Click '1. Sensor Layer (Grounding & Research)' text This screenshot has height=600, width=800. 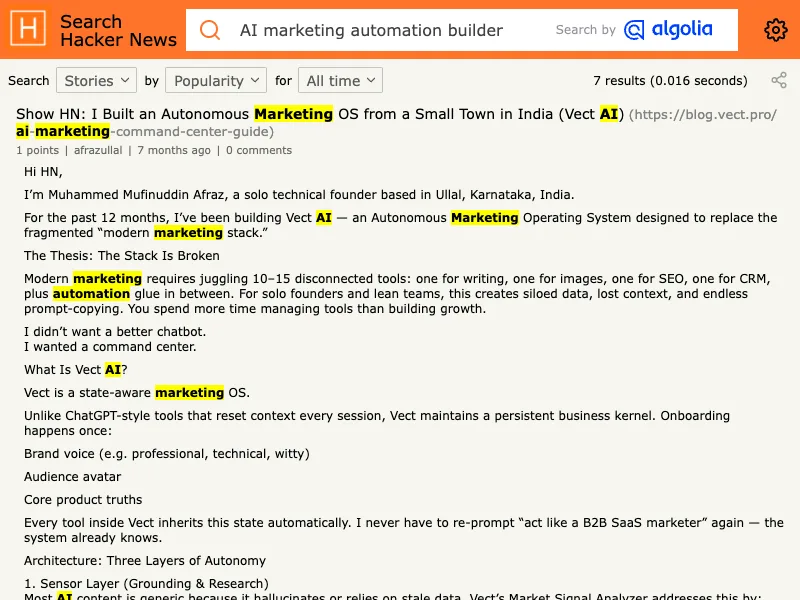point(146,583)
